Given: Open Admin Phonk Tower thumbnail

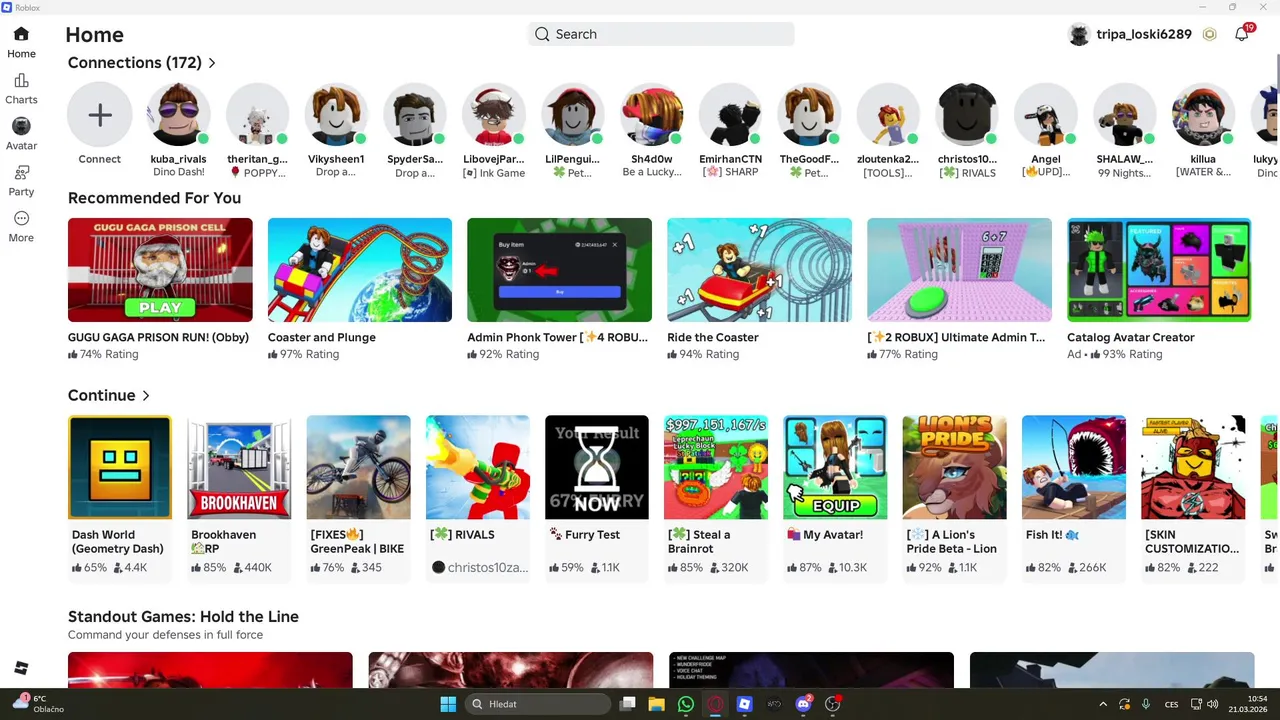Looking at the screenshot, I should click(x=559, y=270).
